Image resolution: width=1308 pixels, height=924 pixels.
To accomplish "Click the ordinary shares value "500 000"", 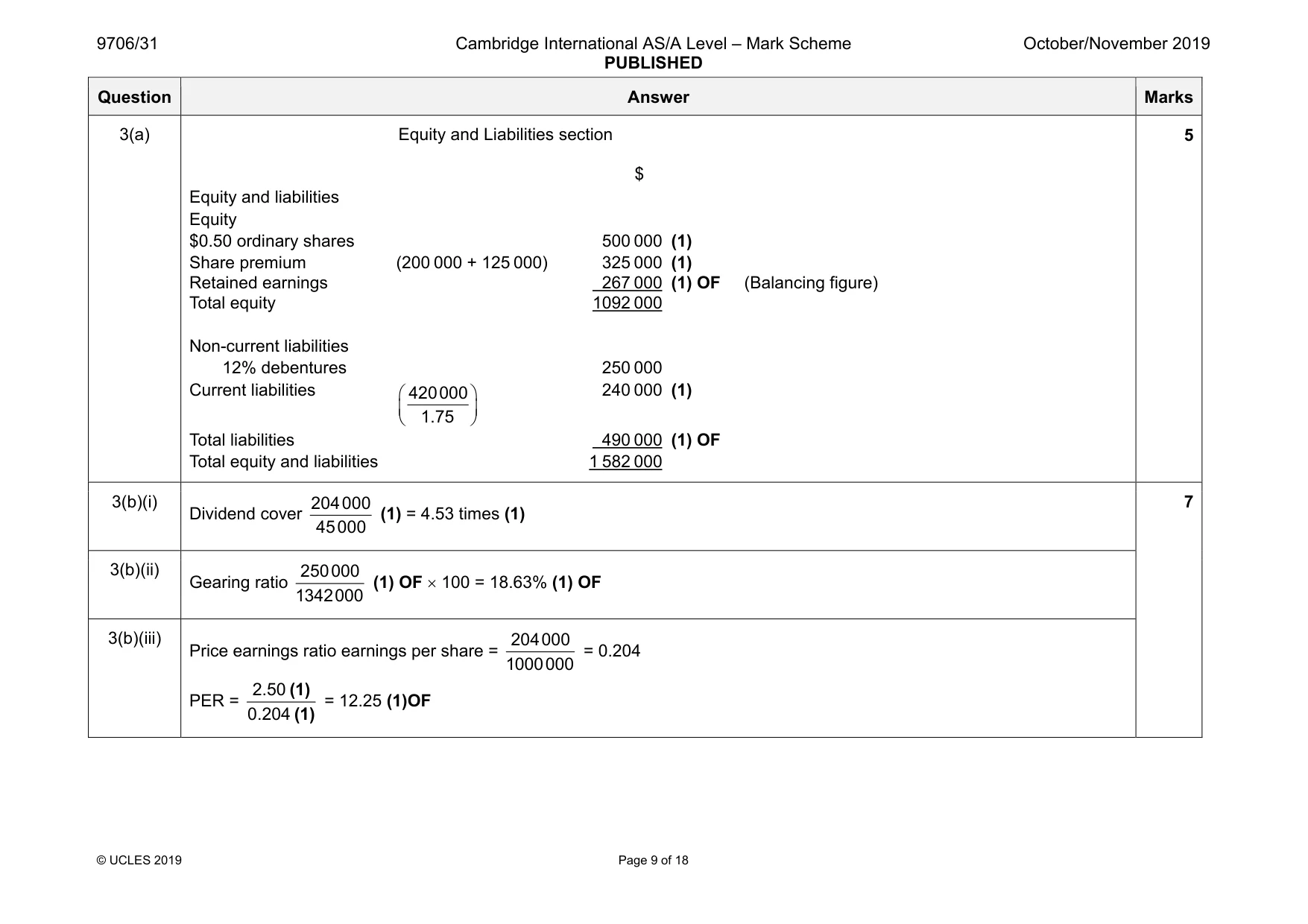I will [x=632, y=241].
